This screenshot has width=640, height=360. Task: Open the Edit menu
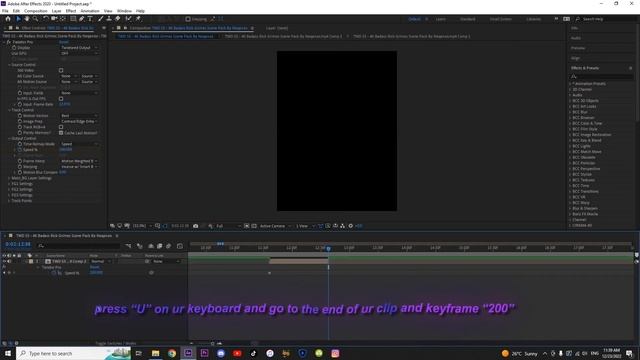click(x=16, y=11)
